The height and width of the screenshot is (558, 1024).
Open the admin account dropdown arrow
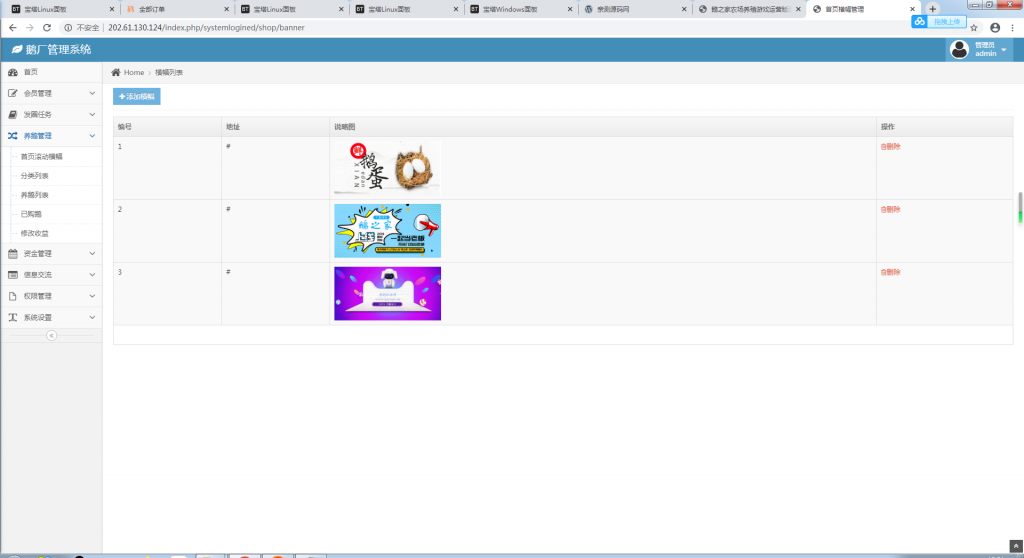[1004, 49]
